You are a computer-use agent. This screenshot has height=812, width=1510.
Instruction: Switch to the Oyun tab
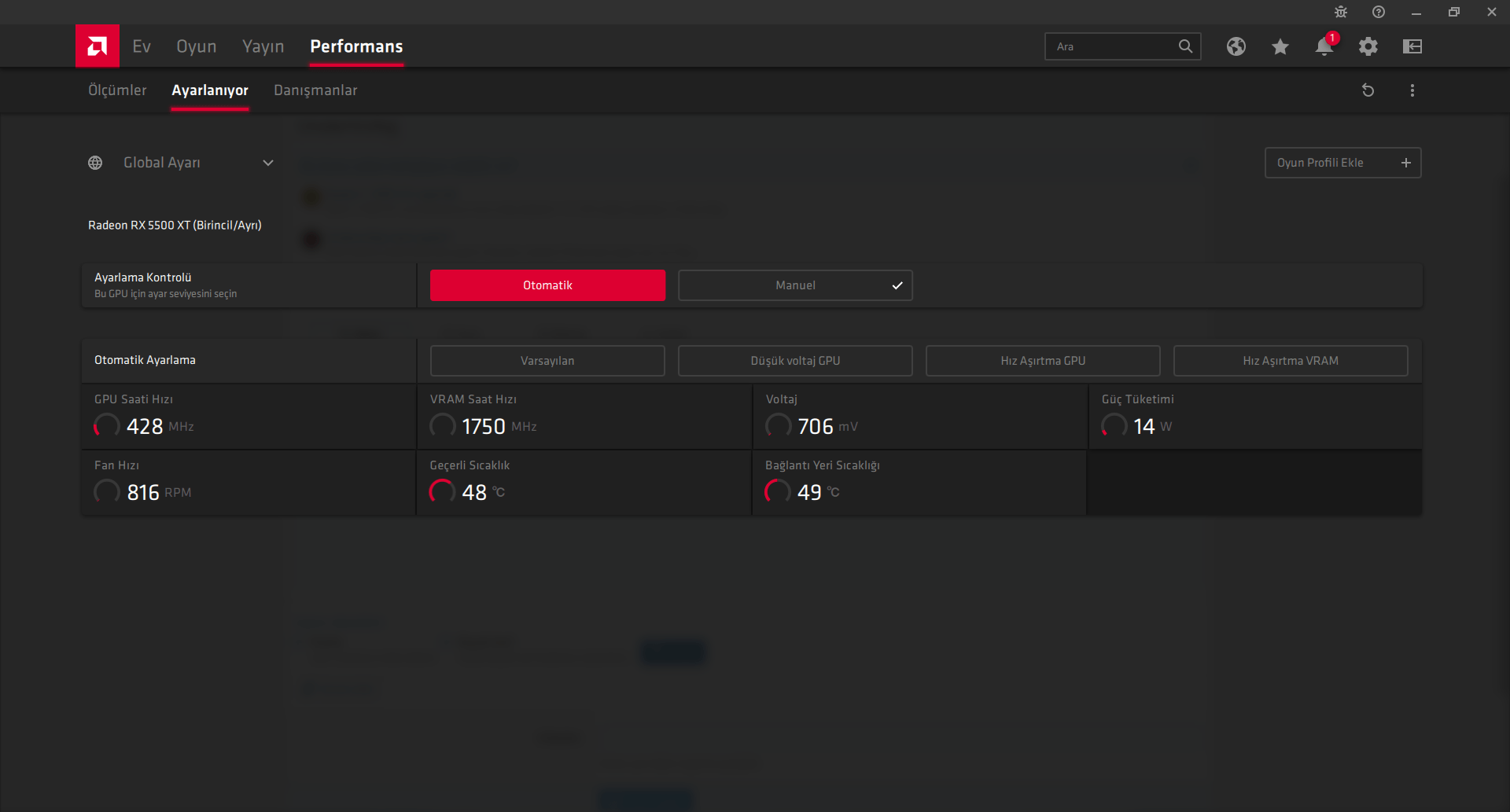(x=197, y=46)
